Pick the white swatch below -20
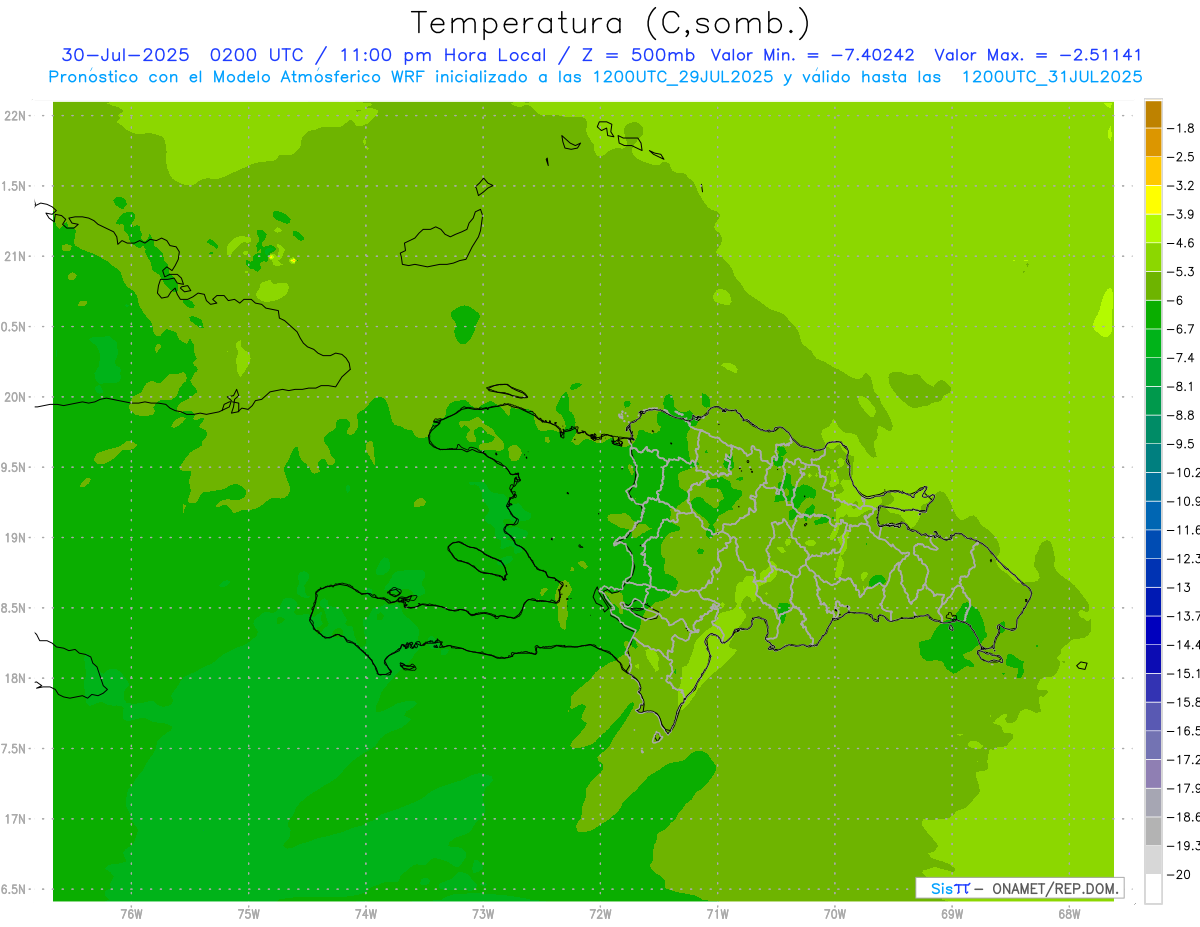 click(x=1153, y=889)
